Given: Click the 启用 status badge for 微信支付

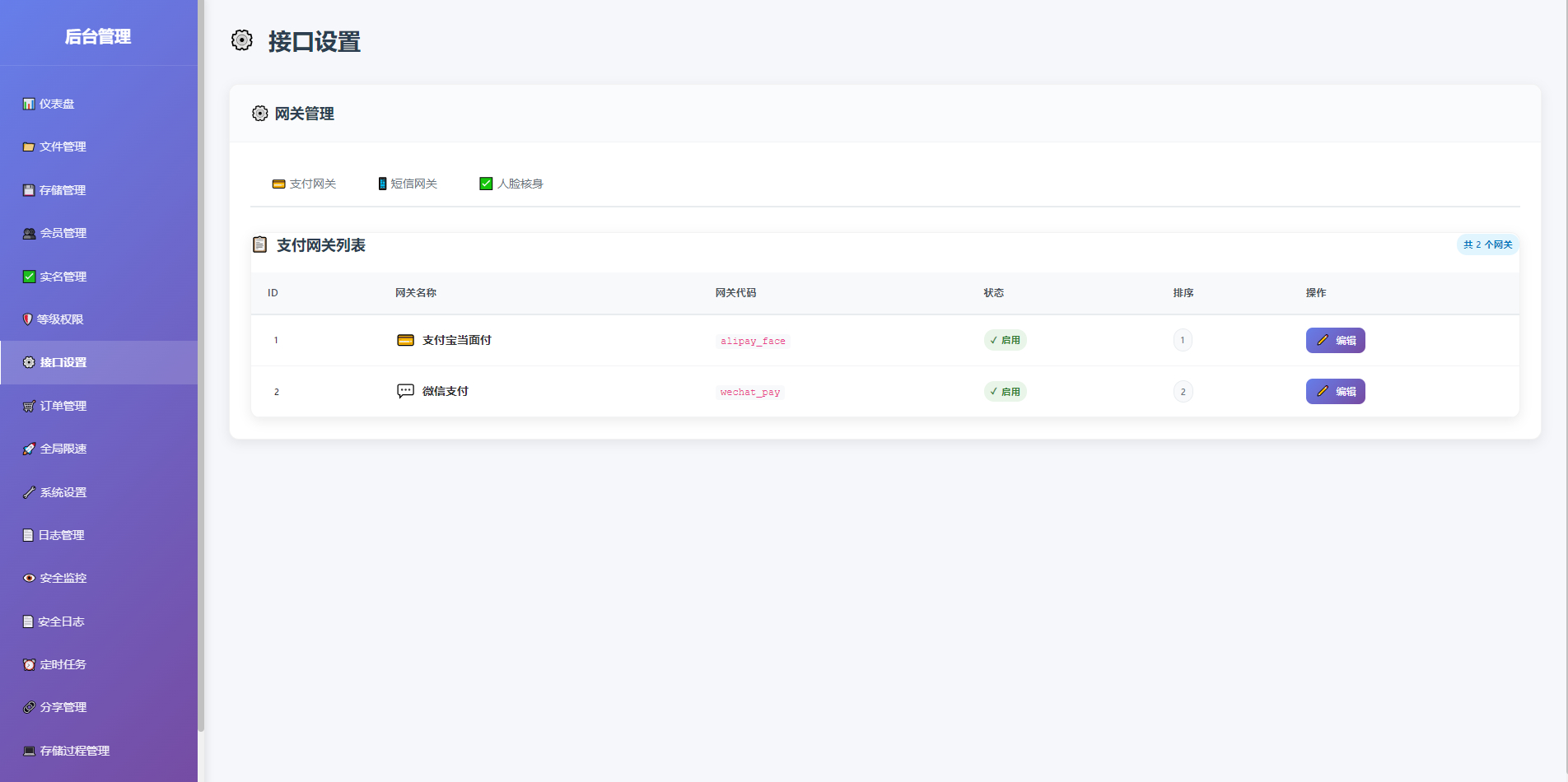Looking at the screenshot, I should coord(1005,392).
